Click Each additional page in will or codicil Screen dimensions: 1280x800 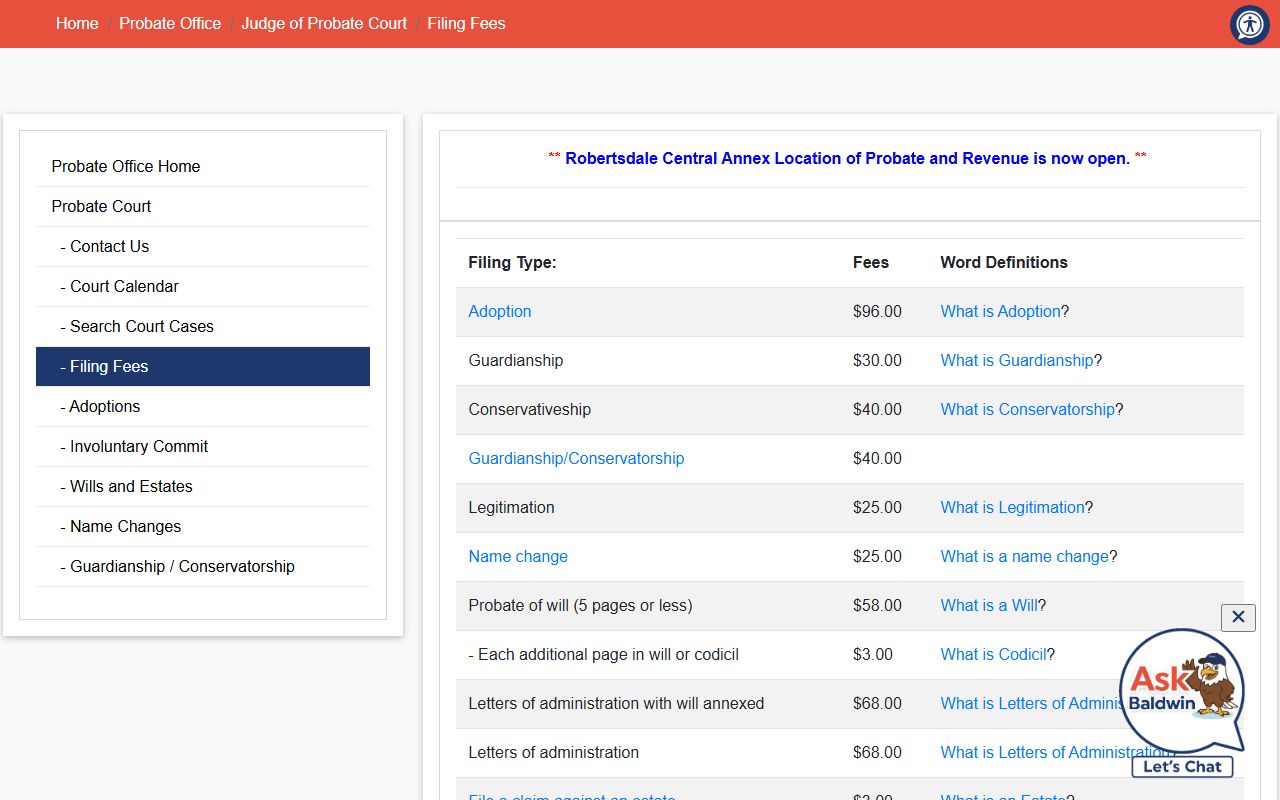pos(603,655)
